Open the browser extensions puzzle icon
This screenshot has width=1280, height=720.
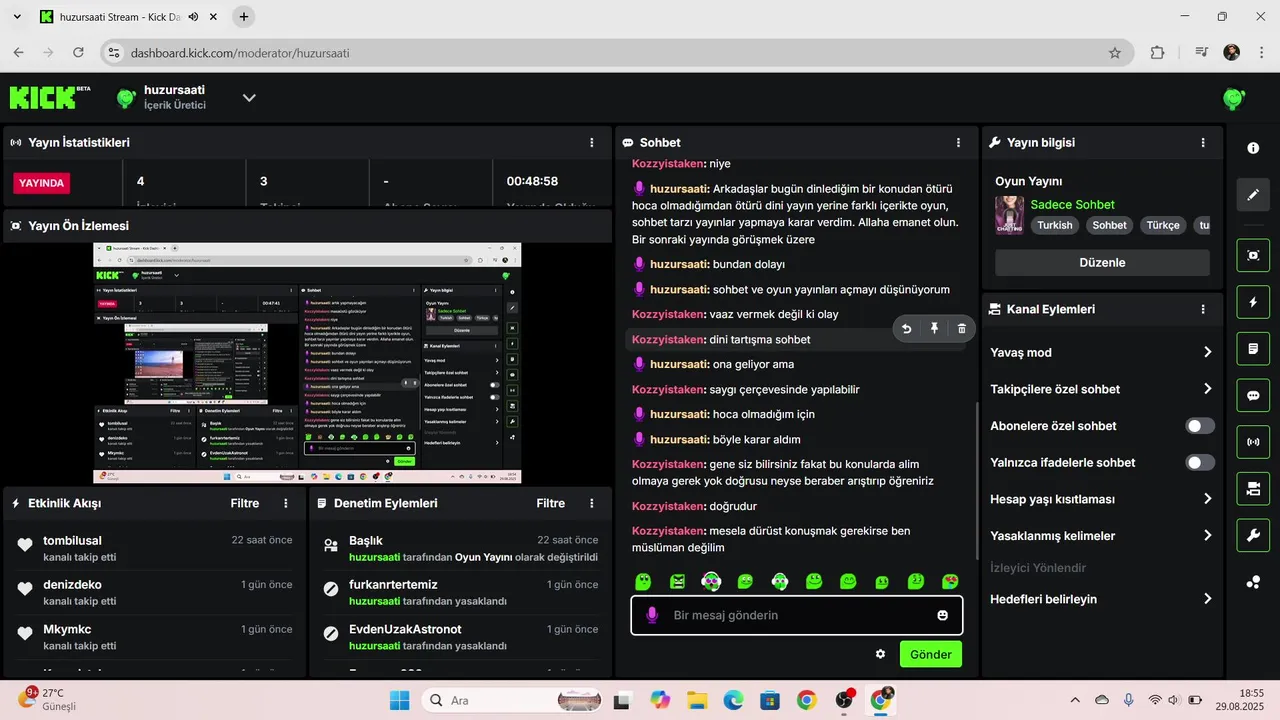tap(1158, 53)
